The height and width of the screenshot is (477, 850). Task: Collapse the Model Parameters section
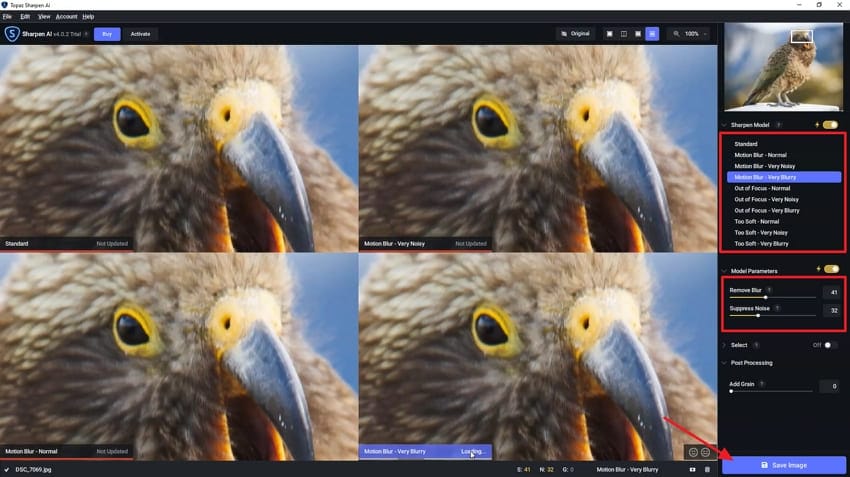tap(724, 270)
